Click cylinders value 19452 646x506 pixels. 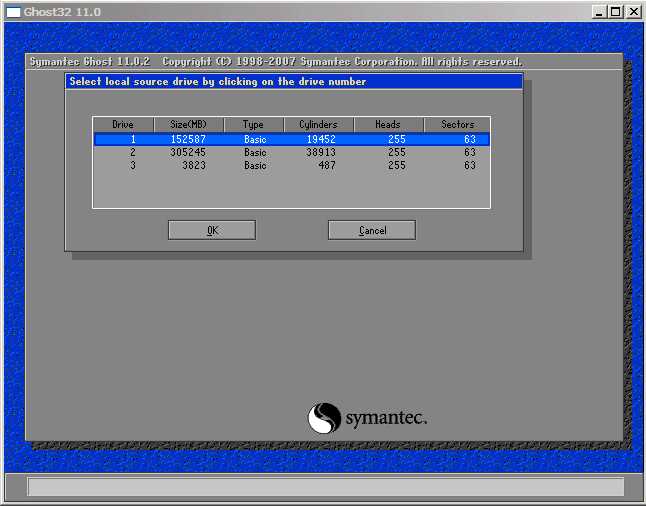pos(321,139)
